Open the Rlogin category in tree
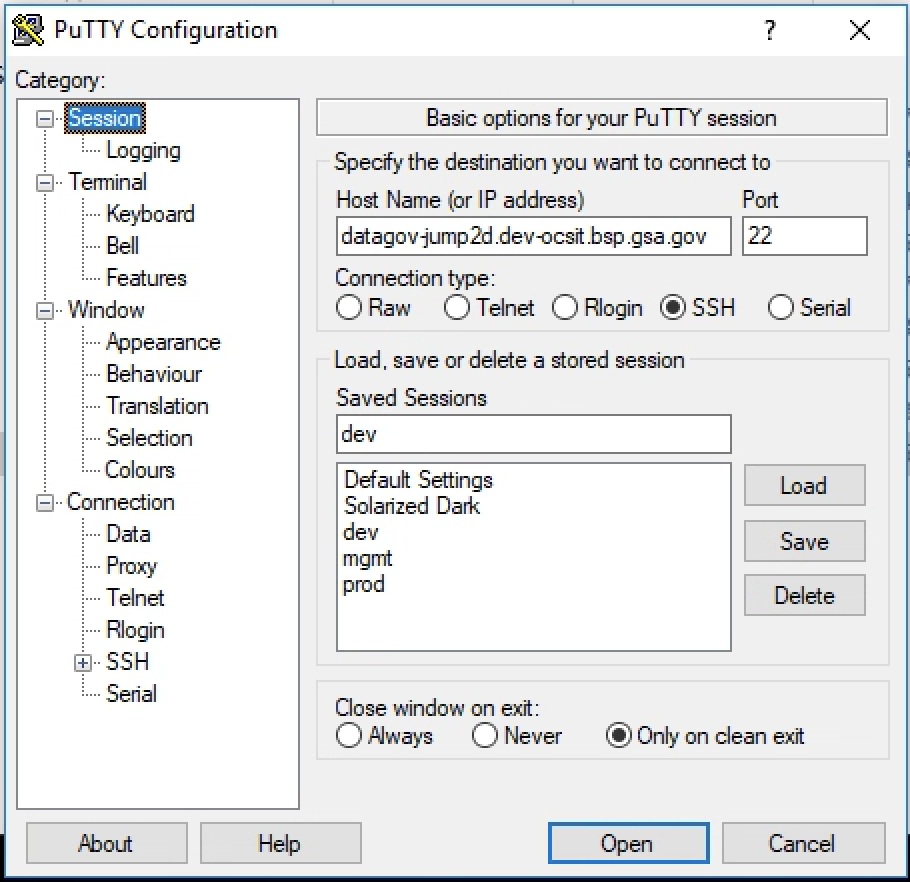Viewport: 910px width, 882px height. [x=135, y=631]
